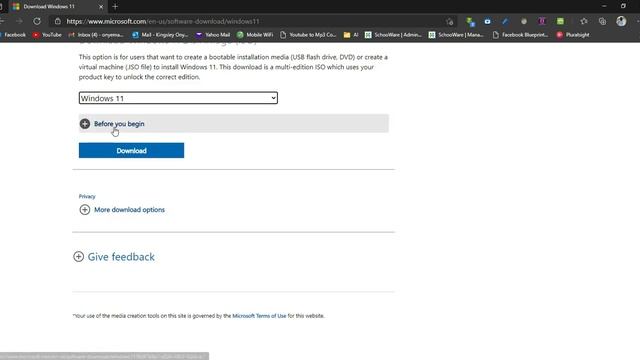Open the Windows 11 edition dropdown
Viewport: 640px width, 360px height.
(x=178, y=98)
